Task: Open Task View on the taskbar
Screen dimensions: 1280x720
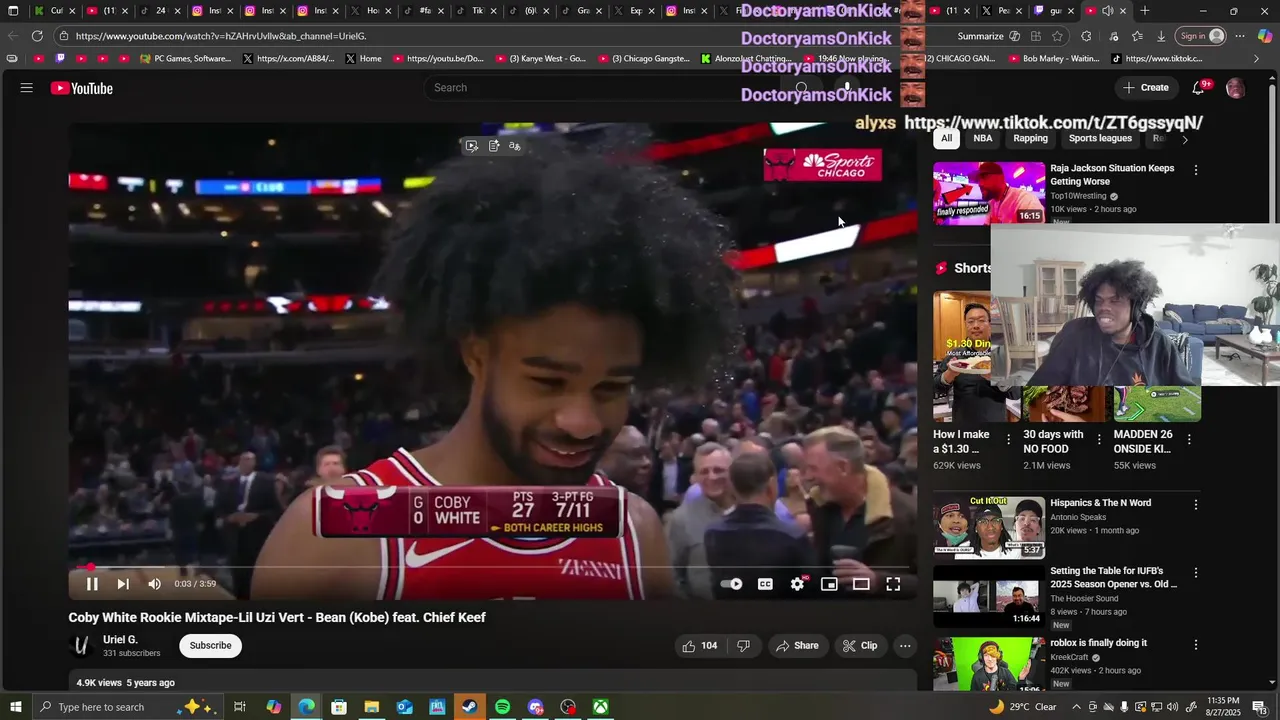Action: pyautogui.click(x=240, y=707)
